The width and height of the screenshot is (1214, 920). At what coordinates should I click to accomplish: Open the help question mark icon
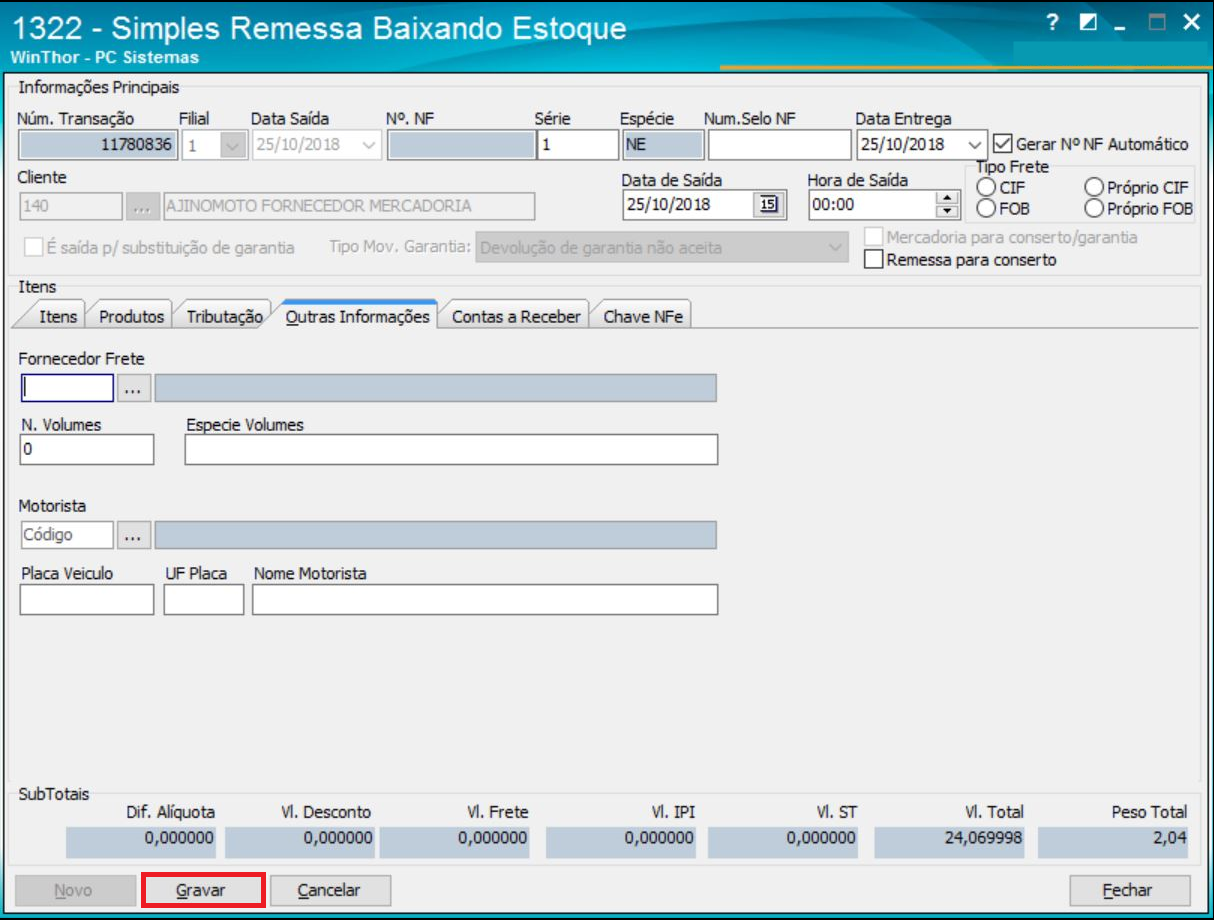(x=1053, y=23)
